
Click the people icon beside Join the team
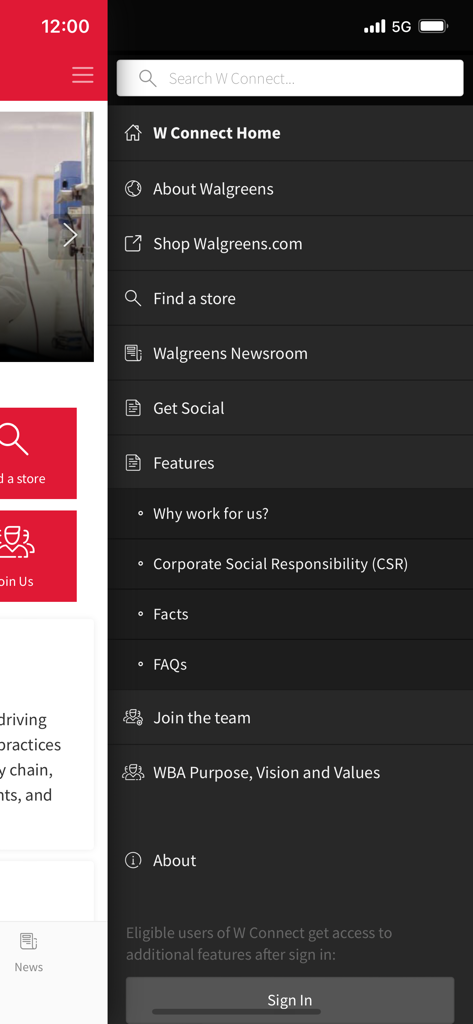(133, 717)
